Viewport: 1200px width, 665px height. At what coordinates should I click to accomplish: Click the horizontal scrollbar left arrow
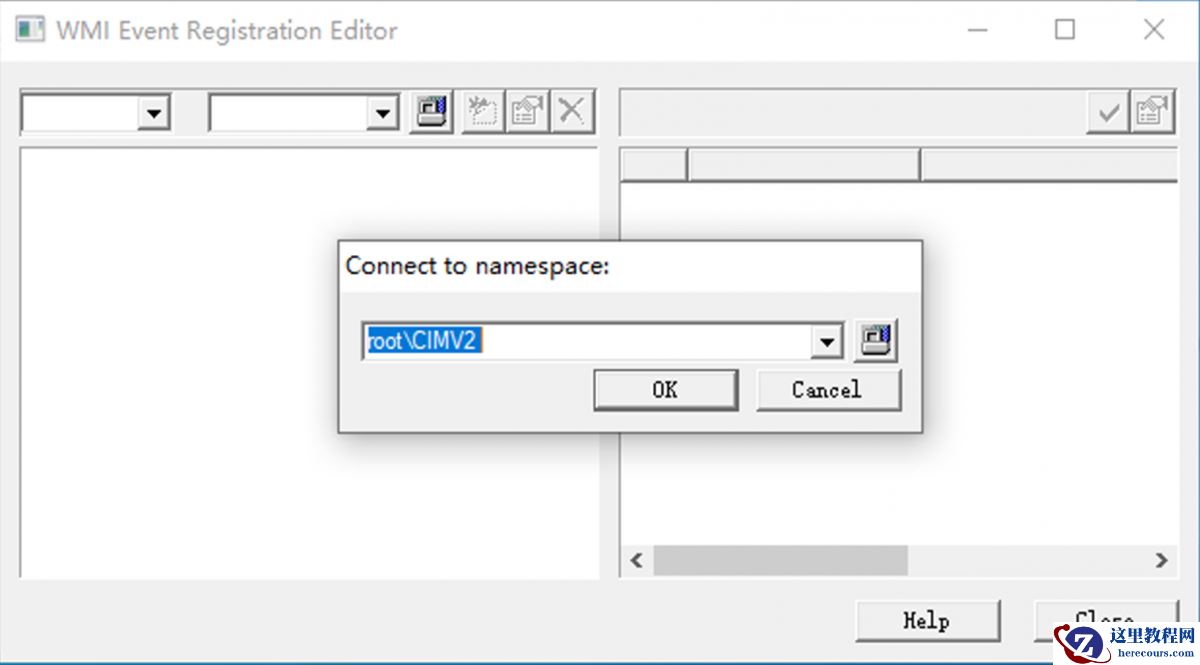(x=636, y=561)
